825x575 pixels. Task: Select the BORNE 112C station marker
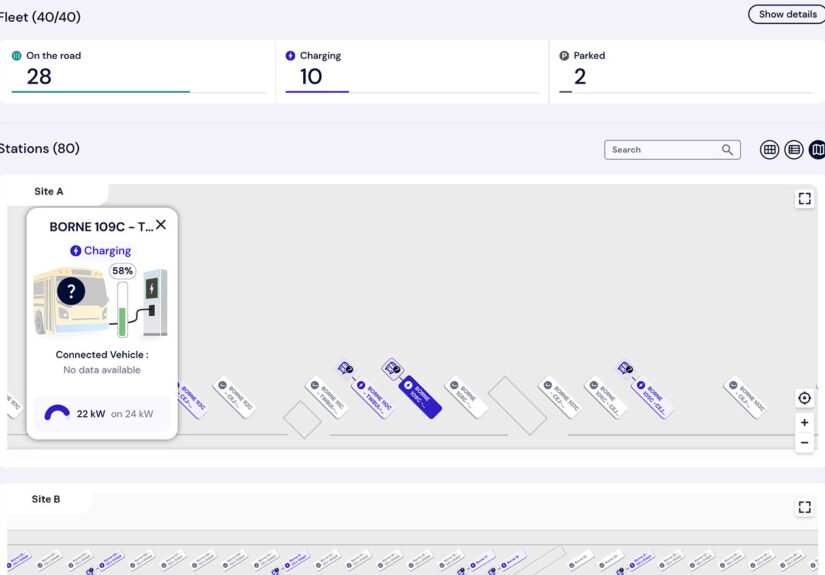tap(234, 397)
